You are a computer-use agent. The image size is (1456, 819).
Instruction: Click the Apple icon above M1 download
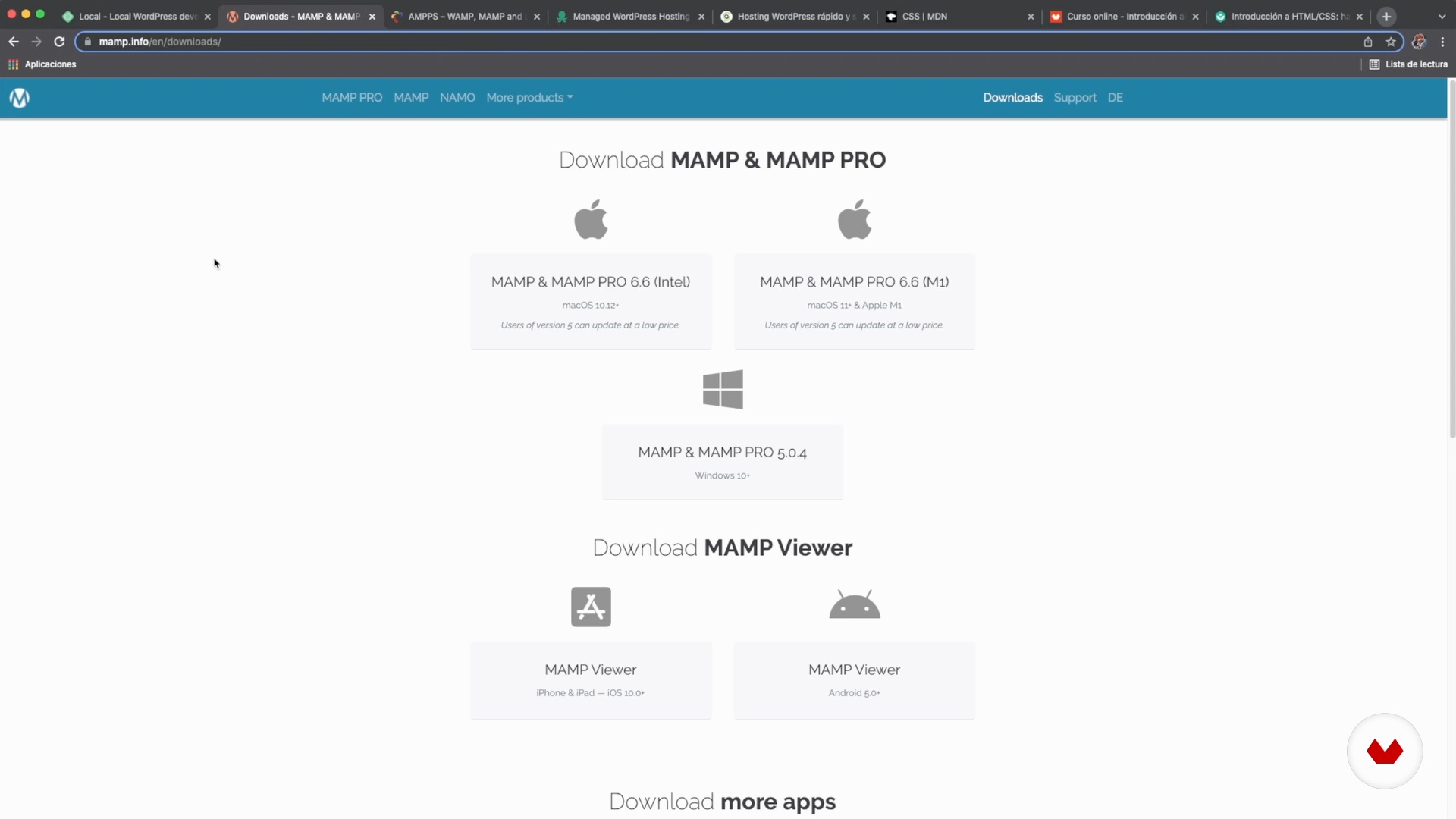tap(854, 220)
